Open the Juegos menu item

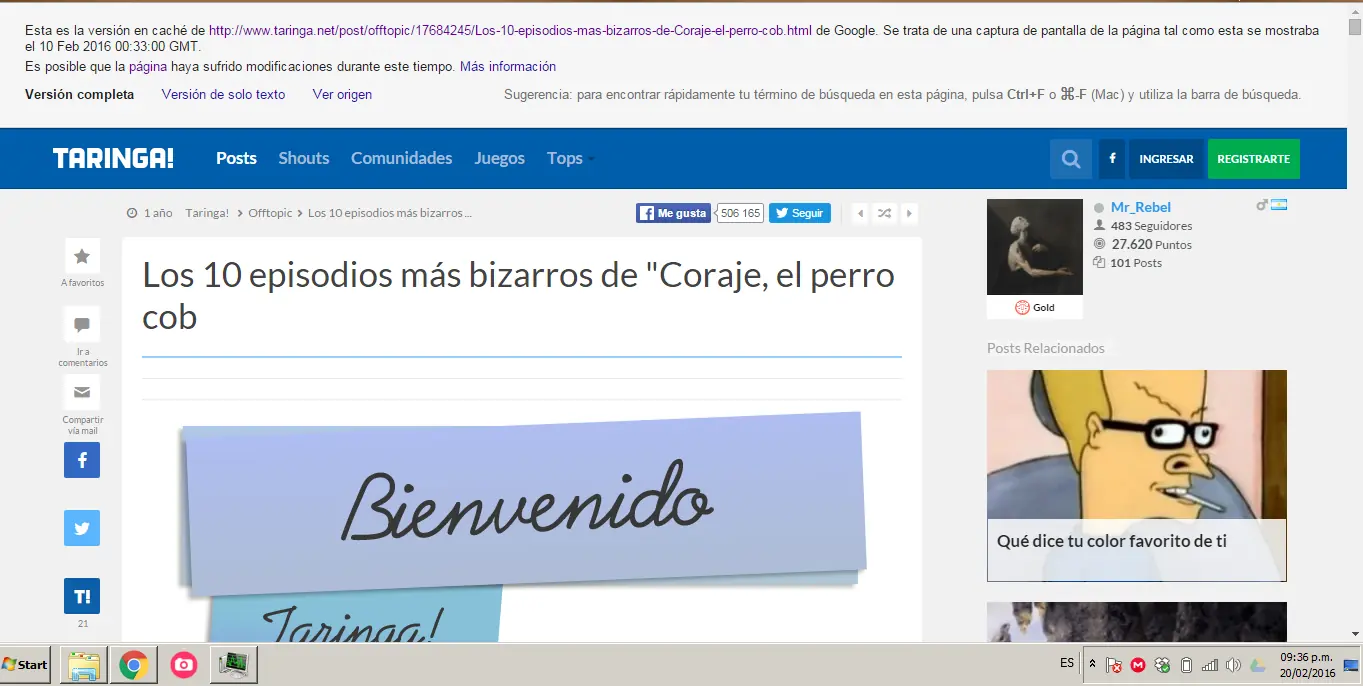pos(499,158)
